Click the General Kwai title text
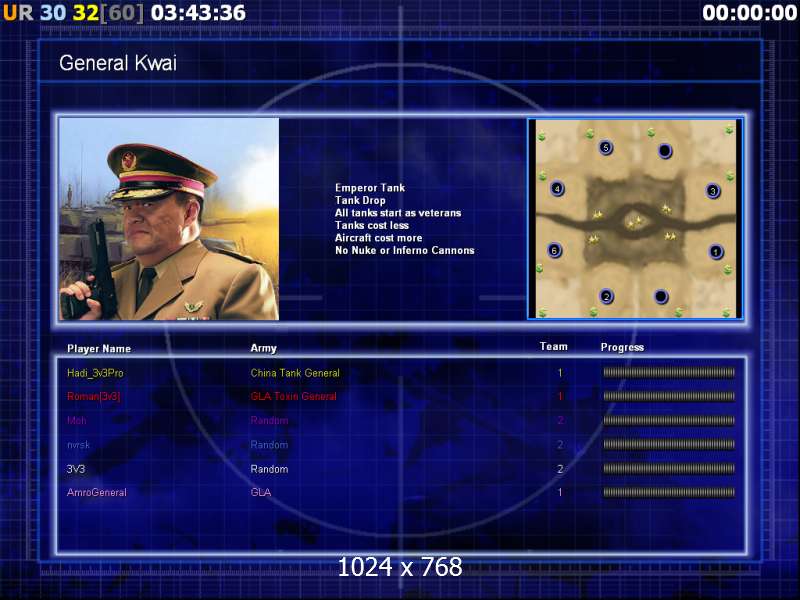Image resolution: width=800 pixels, height=600 pixels. pyautogui.click(x=118, y=63)
